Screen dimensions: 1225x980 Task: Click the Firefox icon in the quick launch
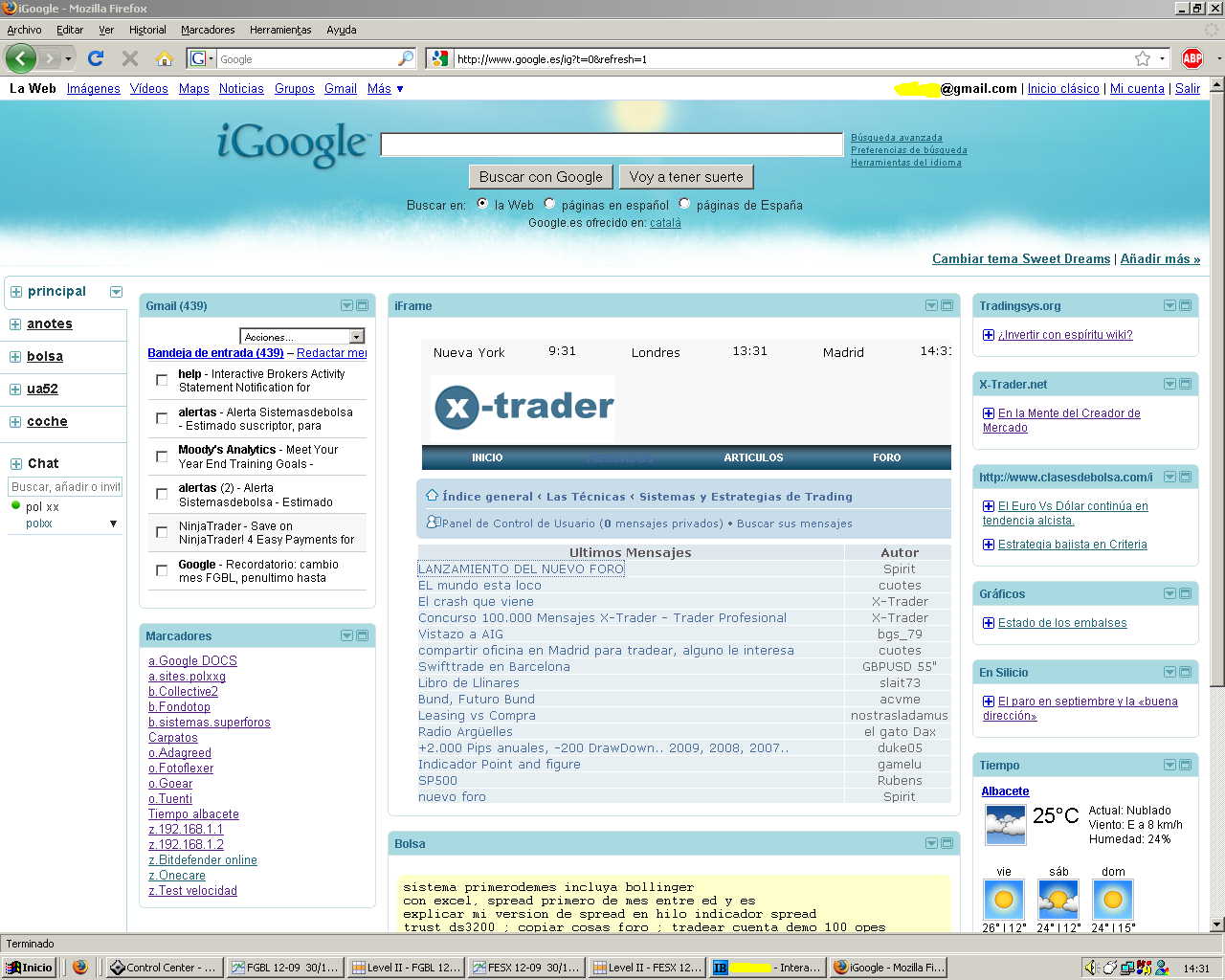tap(80, 968)
